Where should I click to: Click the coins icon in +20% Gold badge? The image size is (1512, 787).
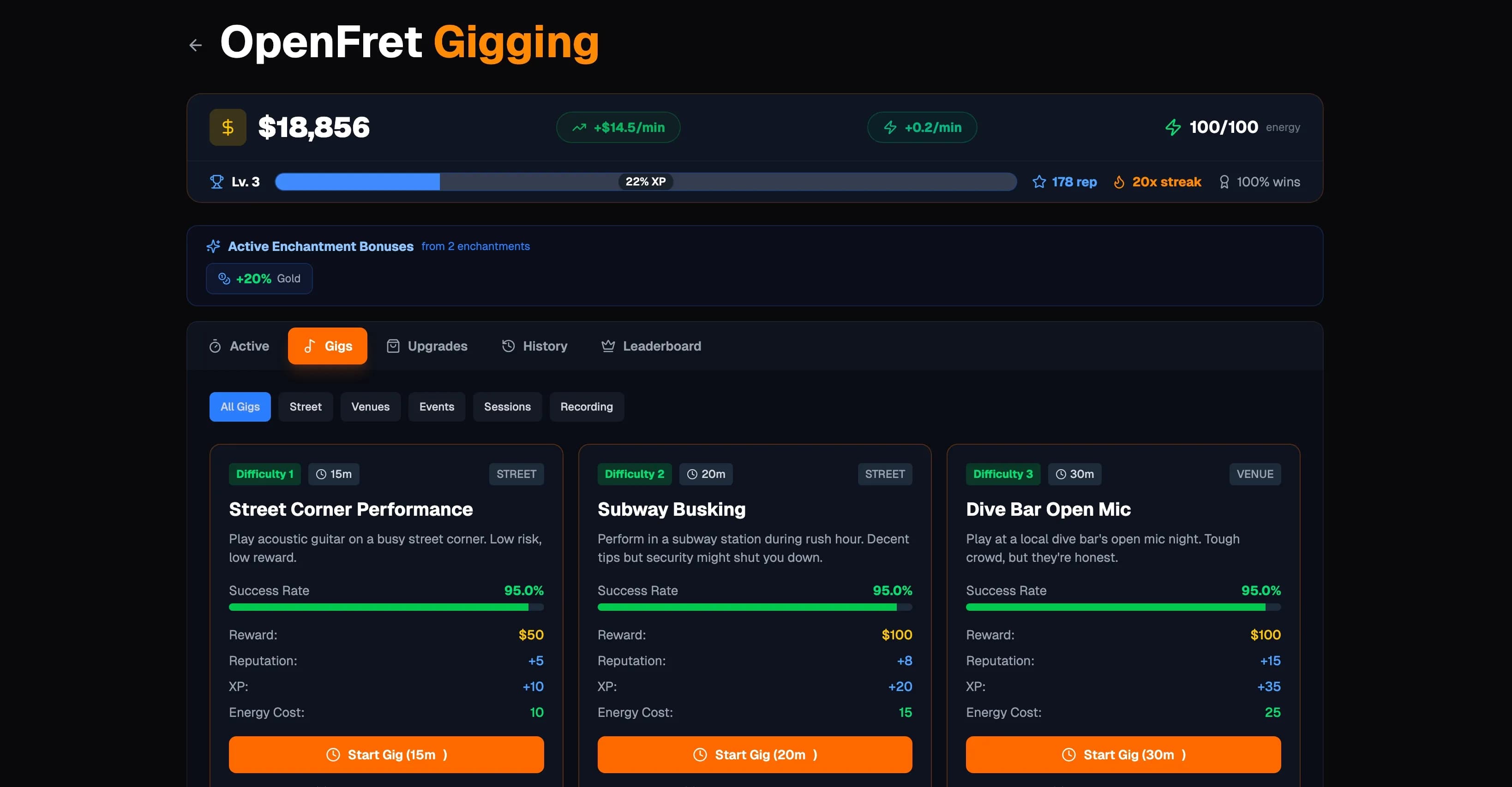(224, 279)
